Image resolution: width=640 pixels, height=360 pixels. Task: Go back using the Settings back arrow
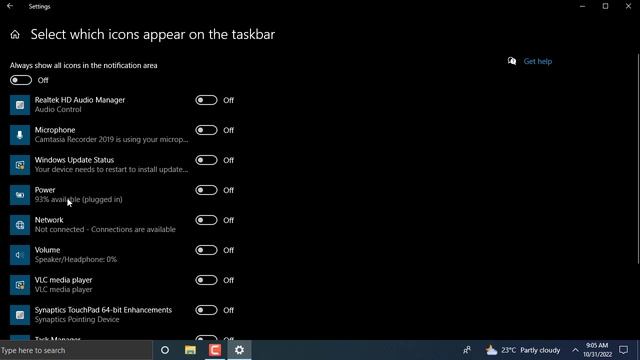point(10,6)
